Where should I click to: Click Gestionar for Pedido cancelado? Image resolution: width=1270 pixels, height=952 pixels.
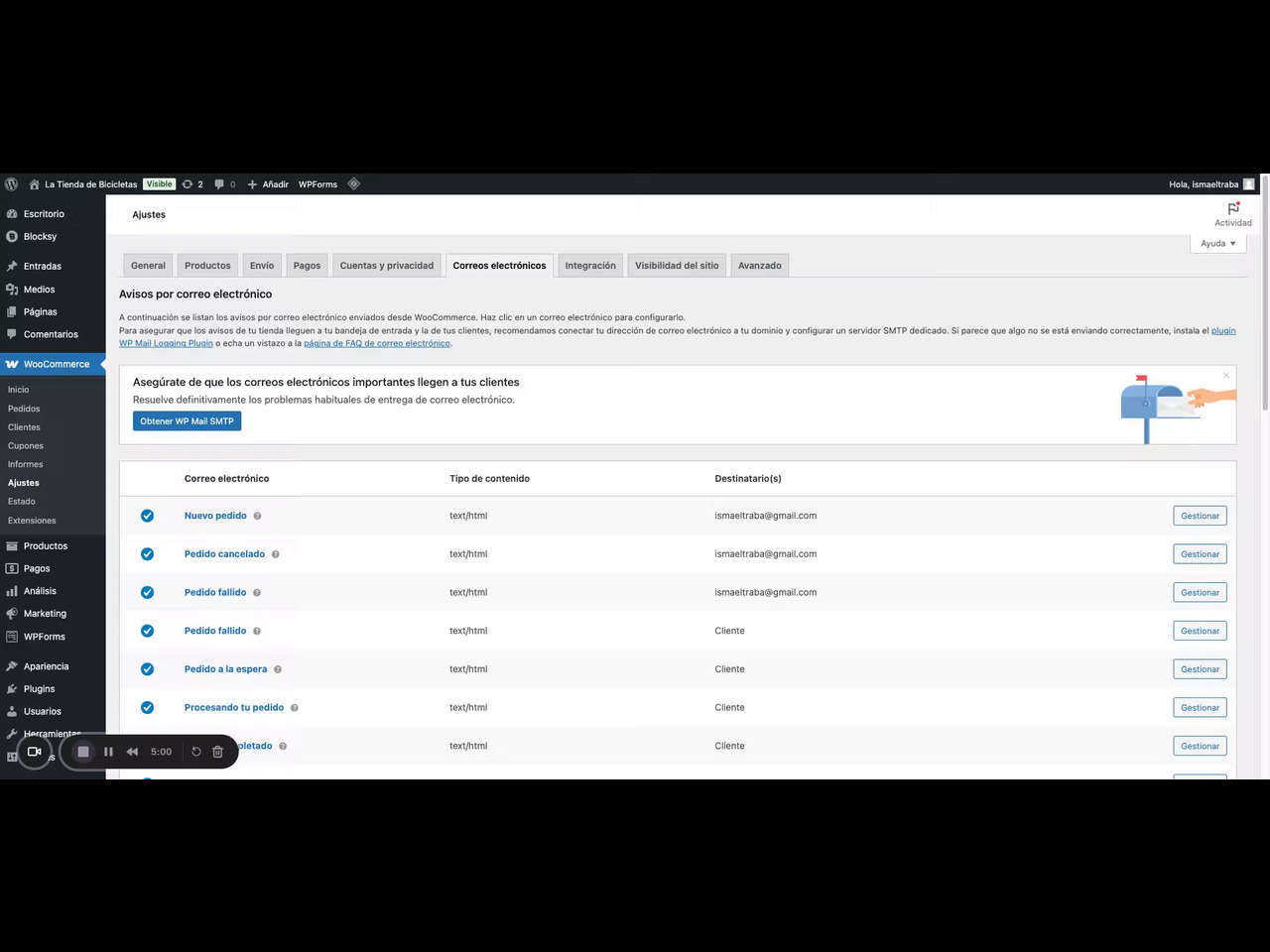(x=1200, y=554)
